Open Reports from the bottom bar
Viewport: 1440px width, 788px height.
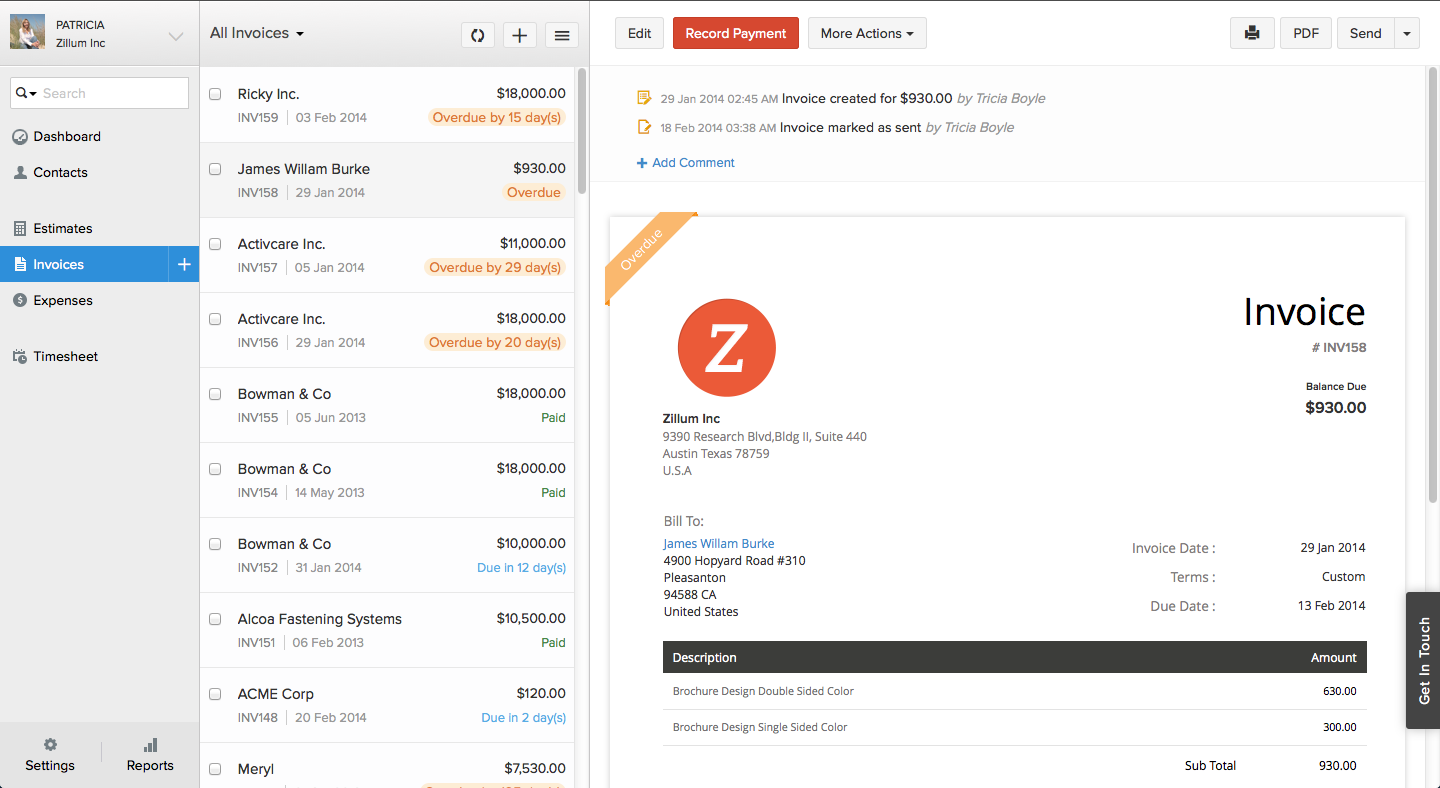[x=150, y=754]
